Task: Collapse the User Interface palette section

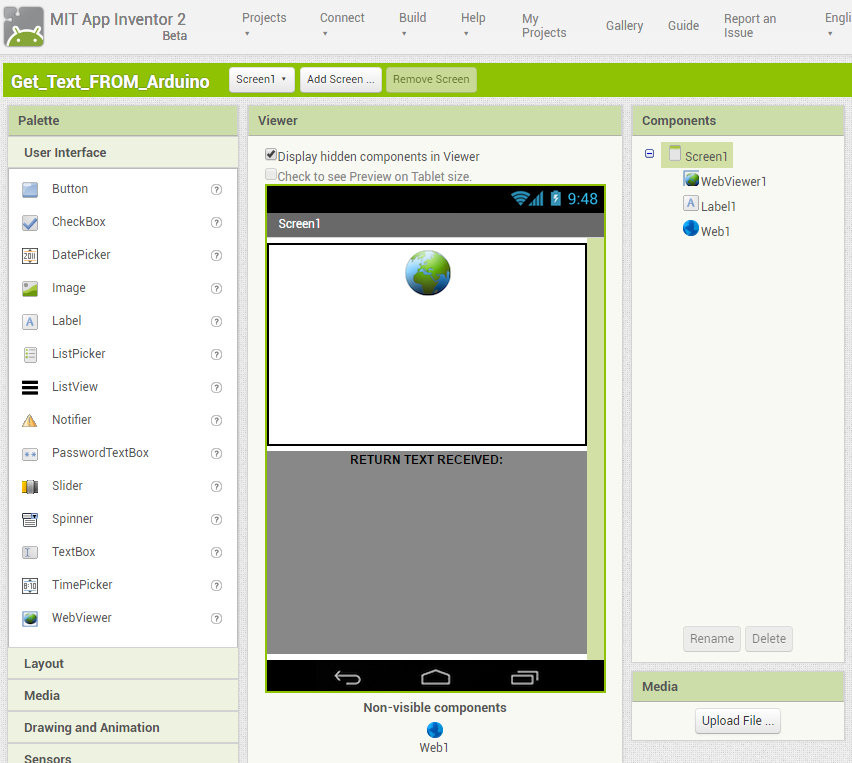Action: pyautogui.click(x=123, y=153)
